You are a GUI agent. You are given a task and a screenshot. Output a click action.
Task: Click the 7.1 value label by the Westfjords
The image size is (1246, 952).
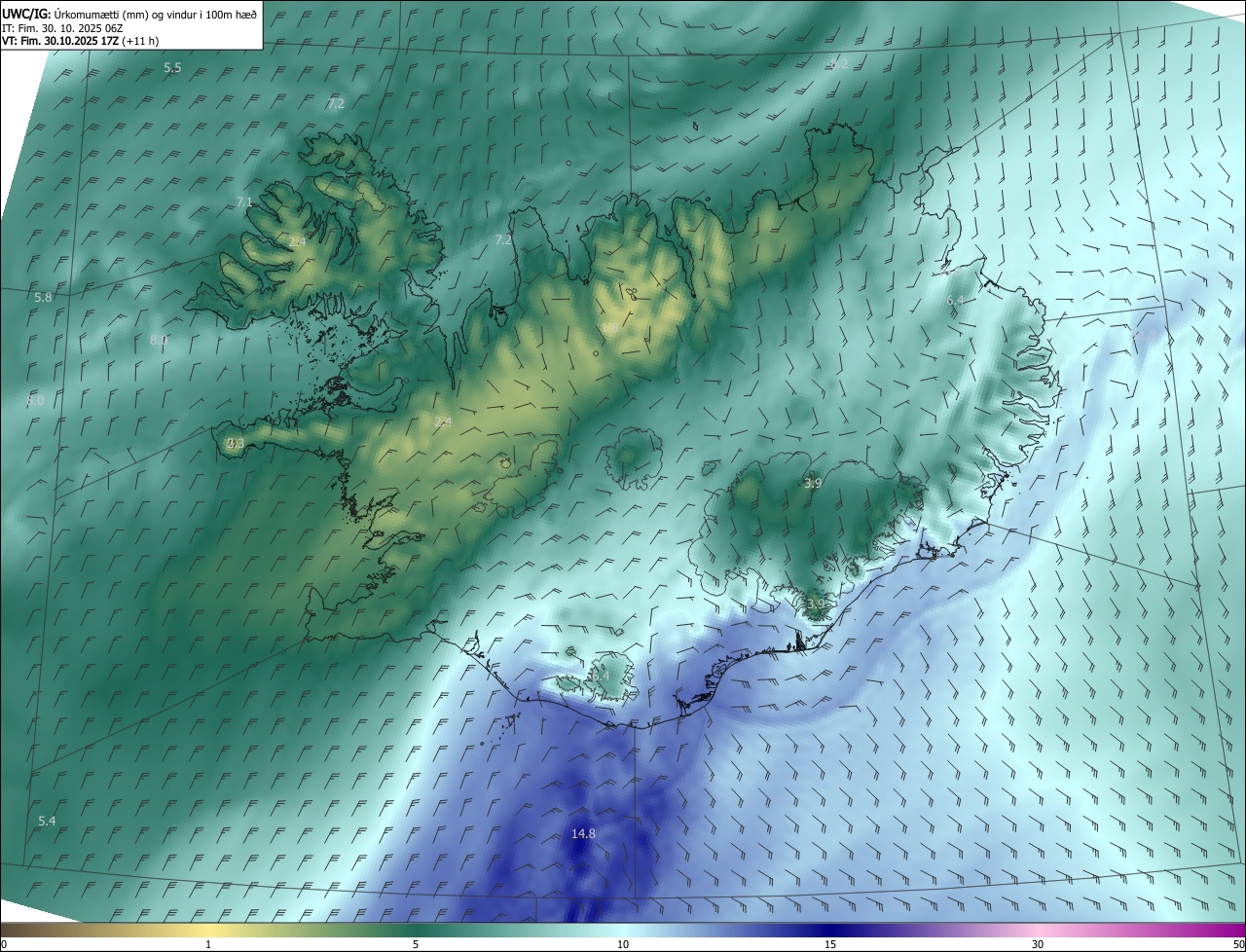[244, 201]
